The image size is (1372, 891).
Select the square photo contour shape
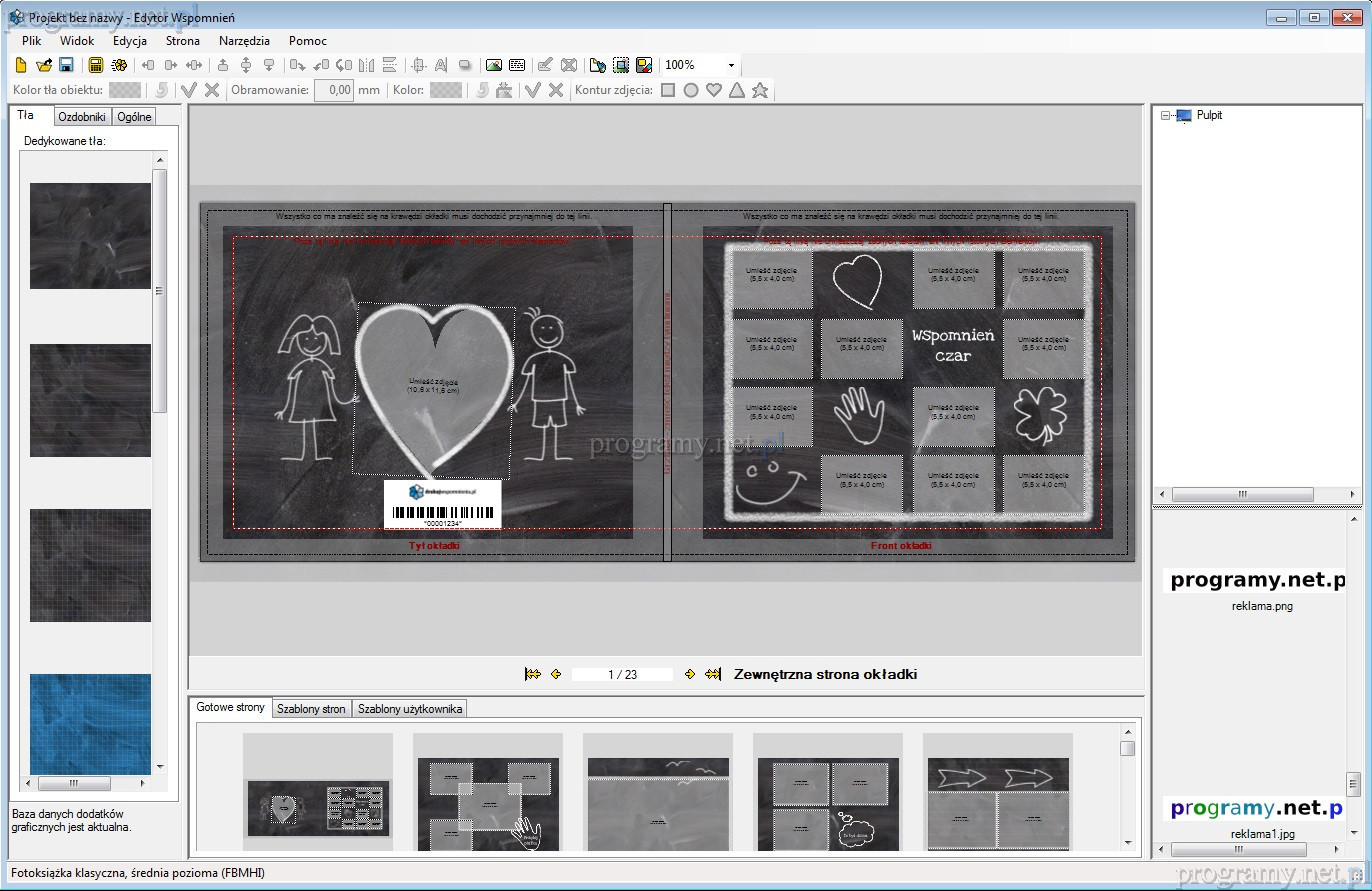(x=668, y=90)
